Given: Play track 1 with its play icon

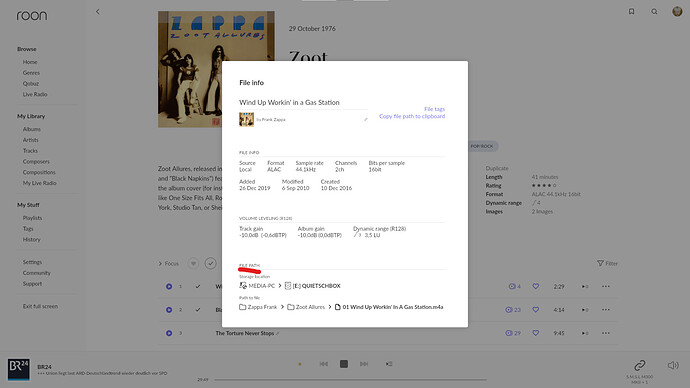Looking at the screenshot, I should [x=169, y=286].
